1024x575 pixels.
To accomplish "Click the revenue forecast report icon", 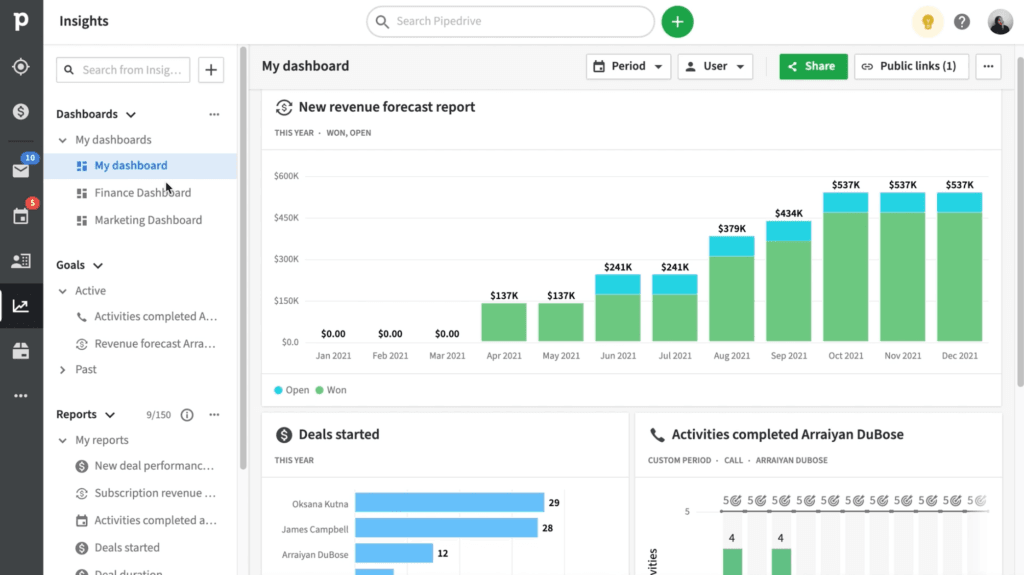I will (283, 107).
